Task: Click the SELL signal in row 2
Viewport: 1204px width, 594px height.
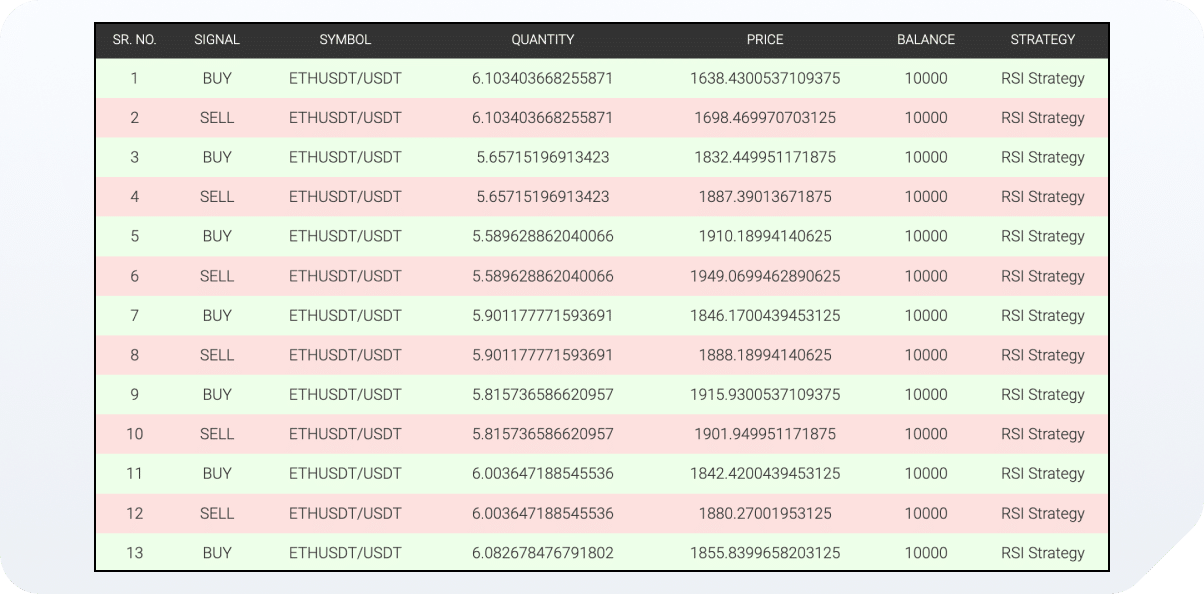Action: pos(217,118)
